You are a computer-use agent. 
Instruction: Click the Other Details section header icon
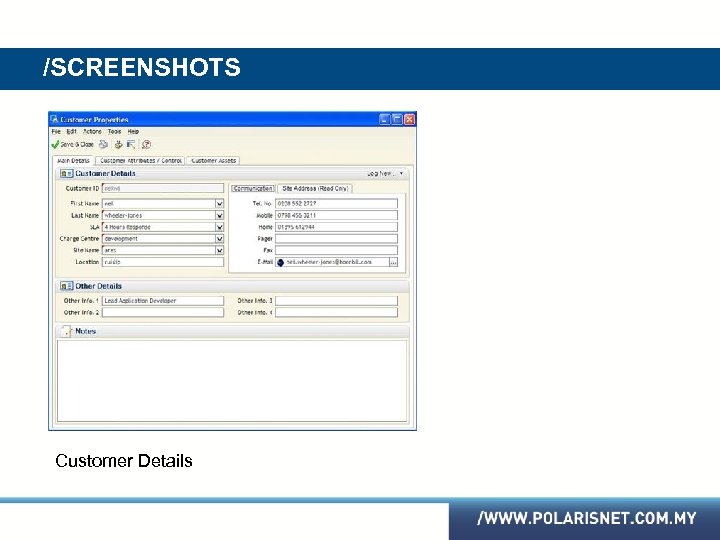[x=67, y=286]
